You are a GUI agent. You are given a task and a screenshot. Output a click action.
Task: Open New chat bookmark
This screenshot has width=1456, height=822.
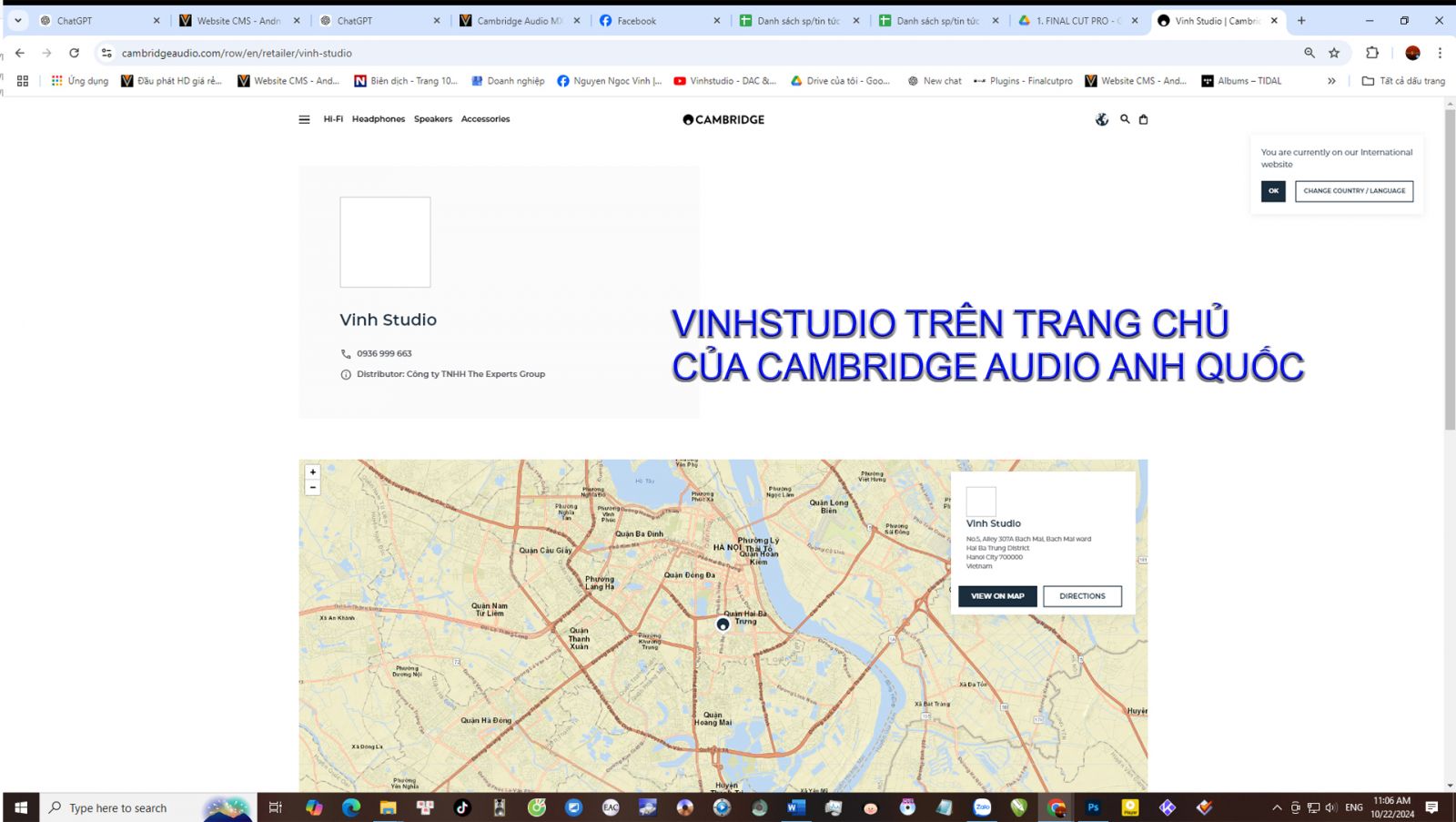pos(935,81)
